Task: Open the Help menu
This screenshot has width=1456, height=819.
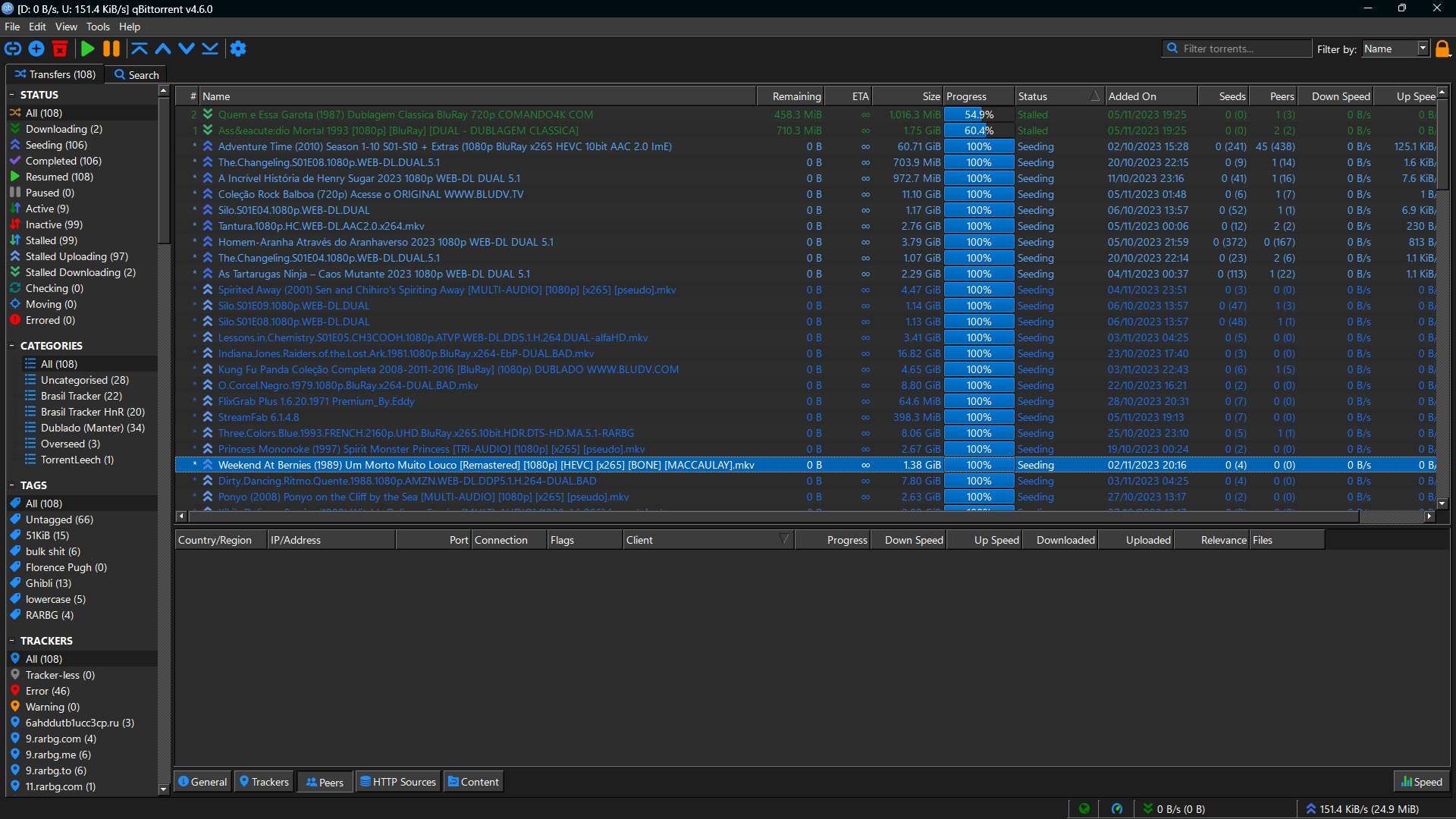Action: (x=130, y=27)
